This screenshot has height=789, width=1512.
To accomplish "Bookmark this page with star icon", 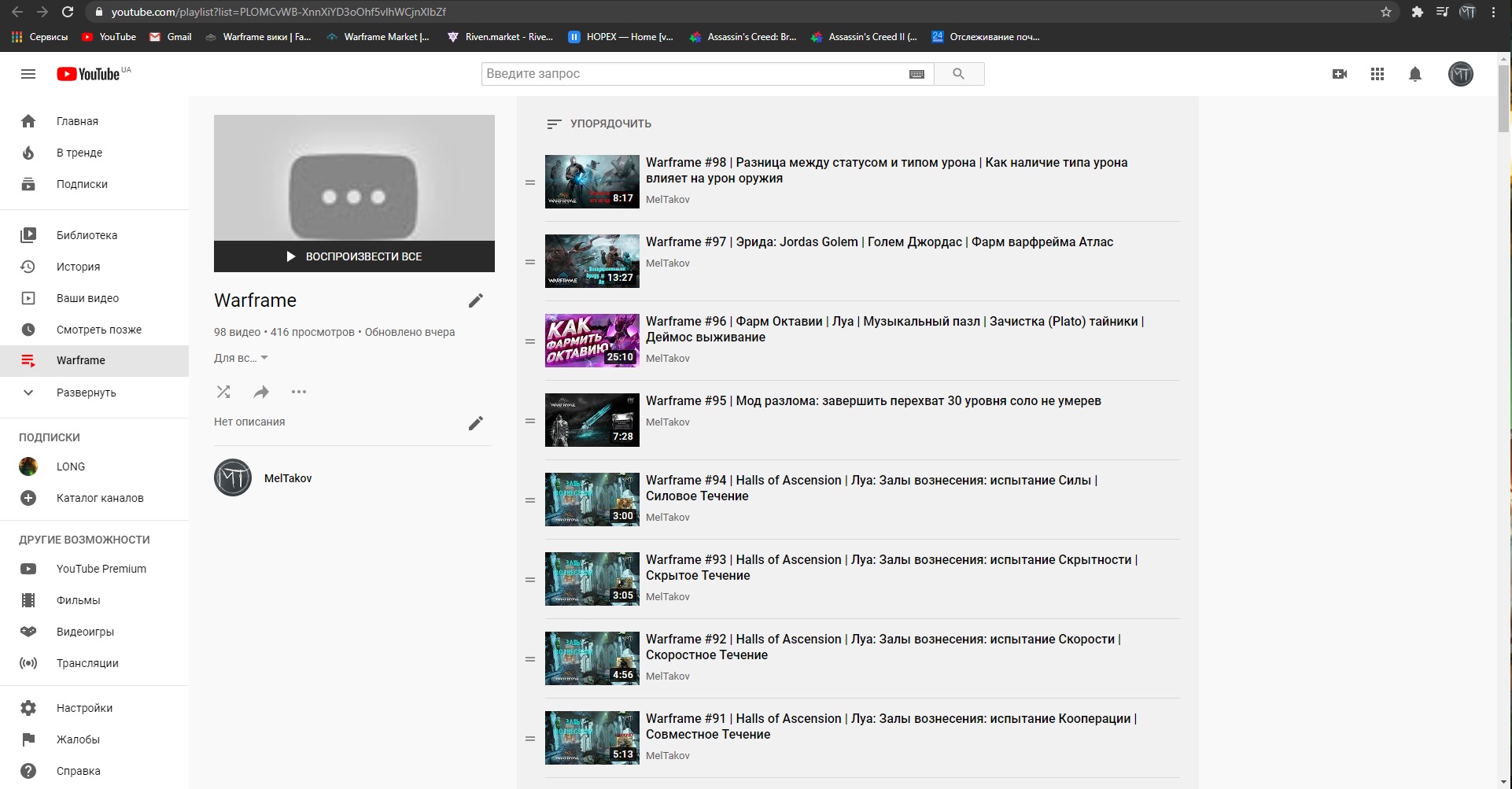I will (x=1386, y=12).
